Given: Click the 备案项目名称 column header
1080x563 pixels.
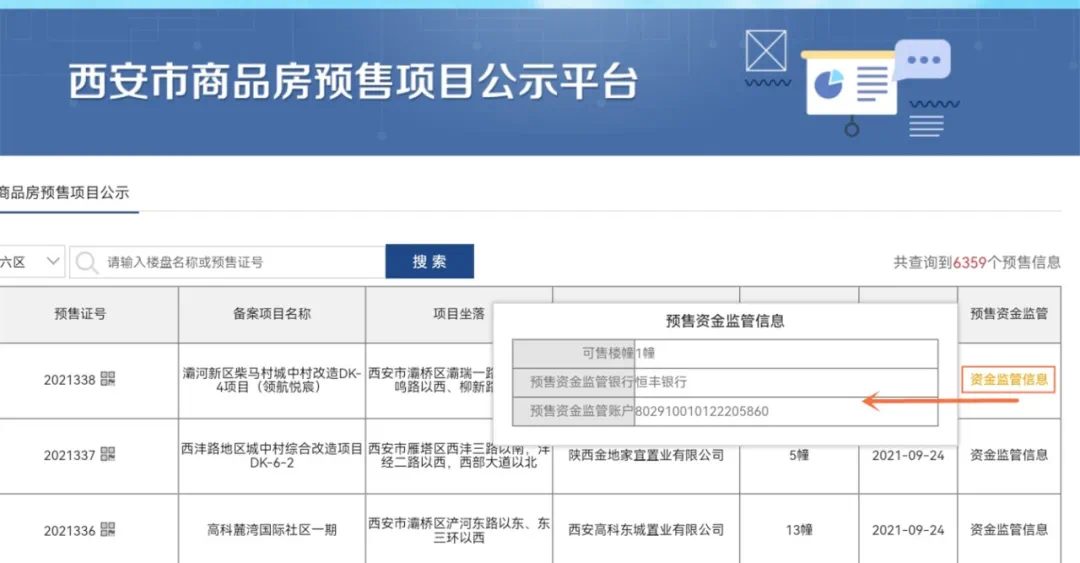Looking at the screenshot, I should click(272, 314).
